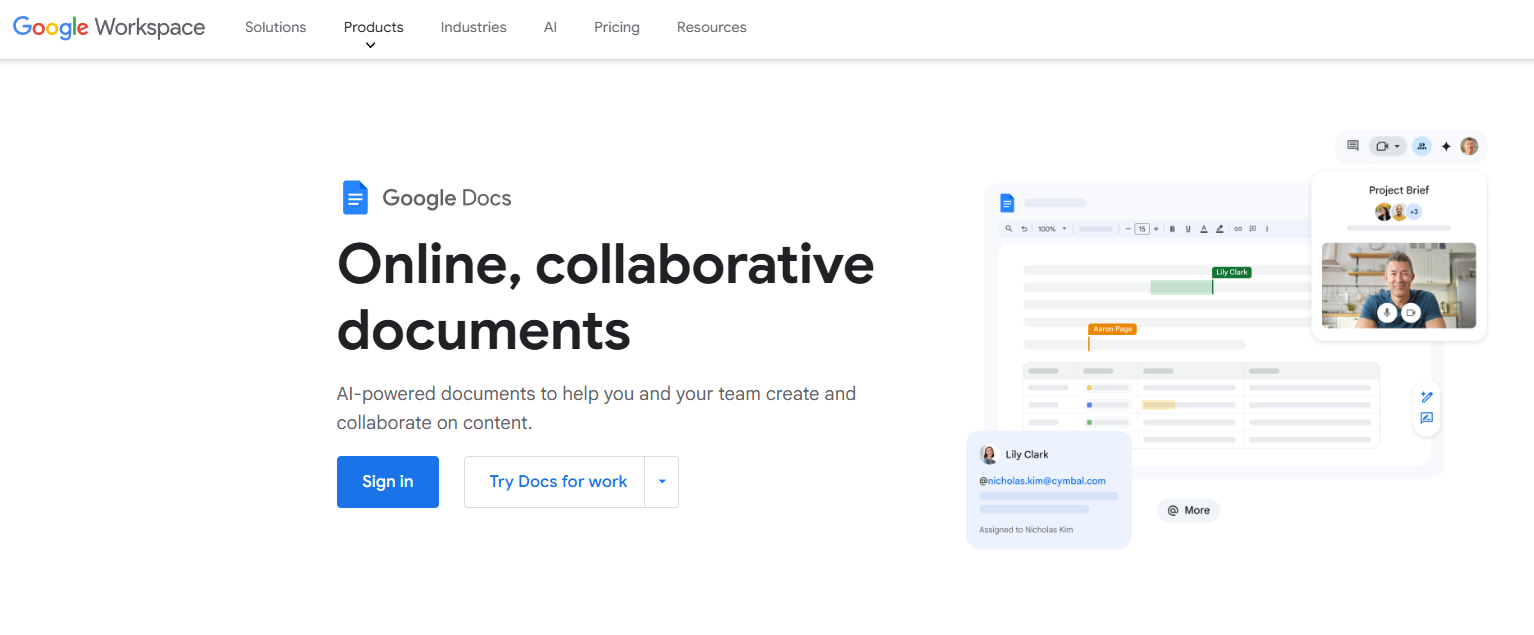Click the bold B in illustrated toolbar
Image resolution: width=1534 pixels, height=635 pixels.
pyautogui.click(x=1172, y=229)
